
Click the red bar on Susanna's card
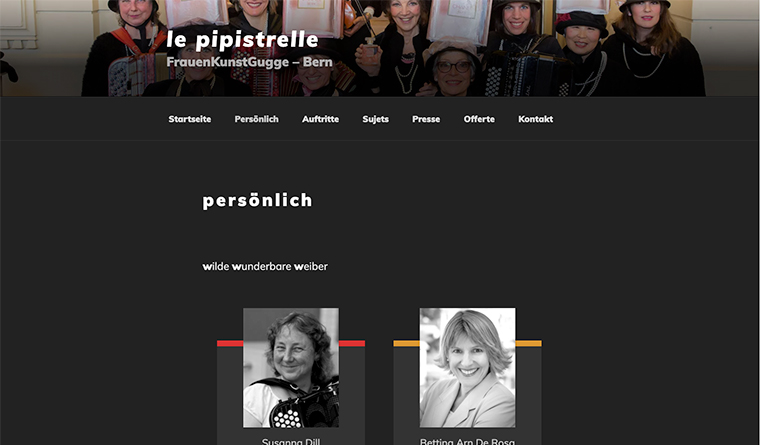(352, 344)
